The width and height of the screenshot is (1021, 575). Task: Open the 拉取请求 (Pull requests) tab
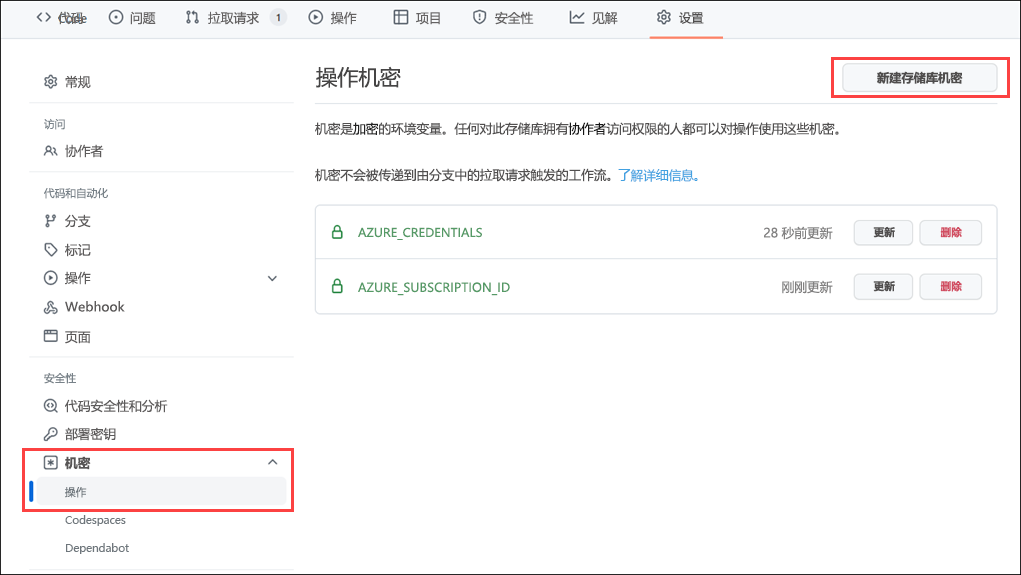click(x=235, y=18)
